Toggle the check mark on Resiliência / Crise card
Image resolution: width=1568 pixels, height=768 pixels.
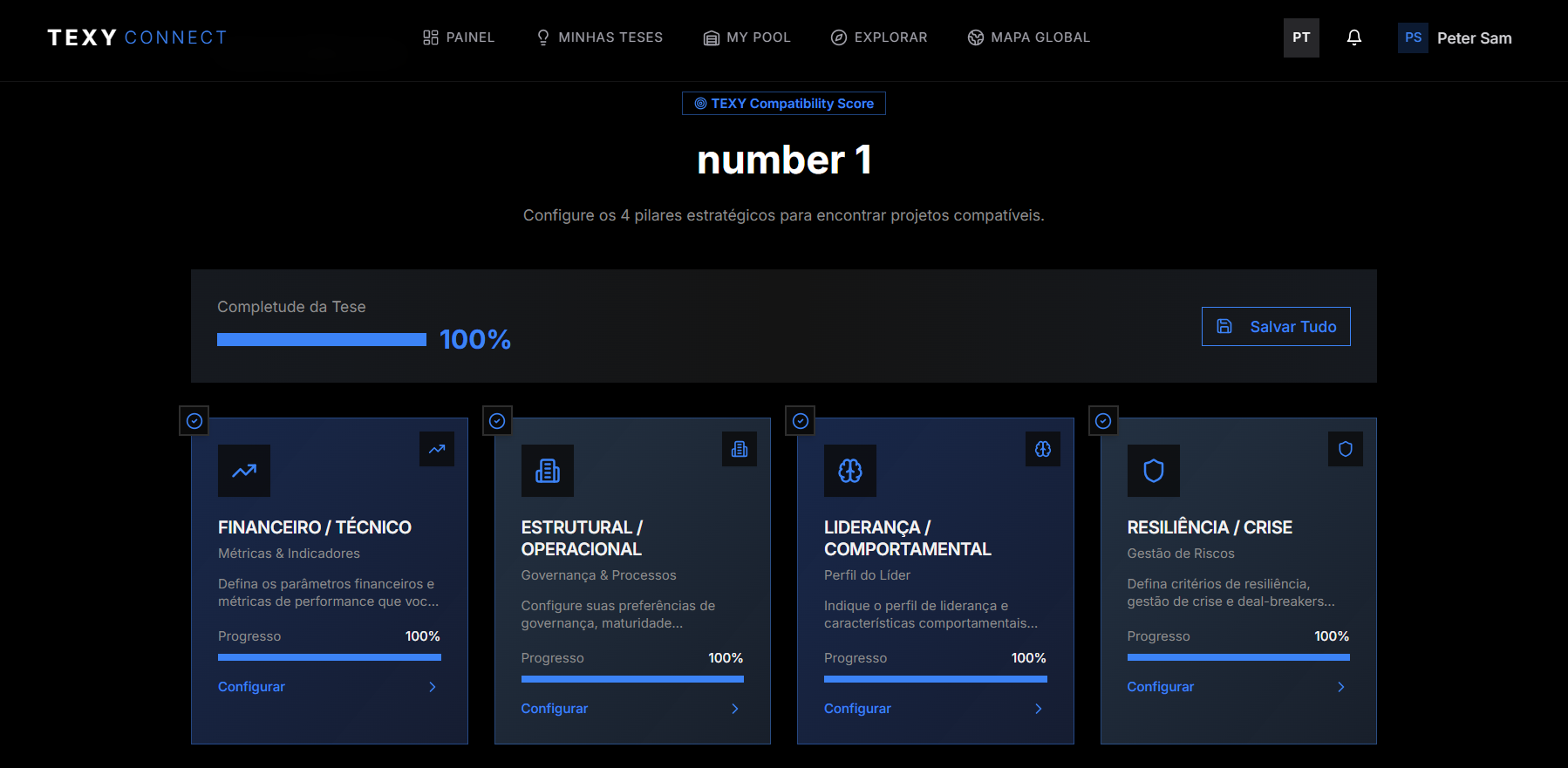coord(1103,421)
